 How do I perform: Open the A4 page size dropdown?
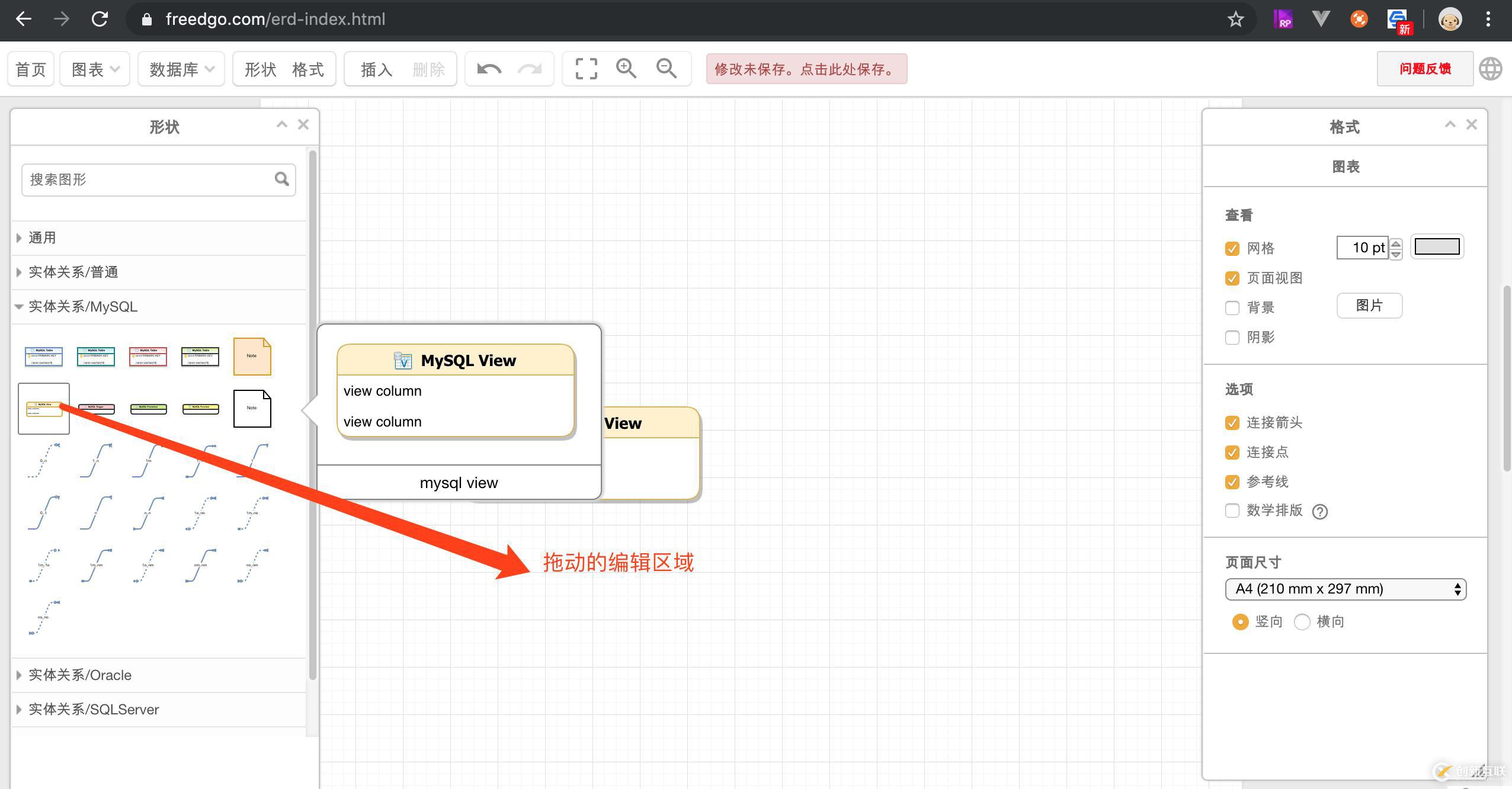pos(1345,589)
